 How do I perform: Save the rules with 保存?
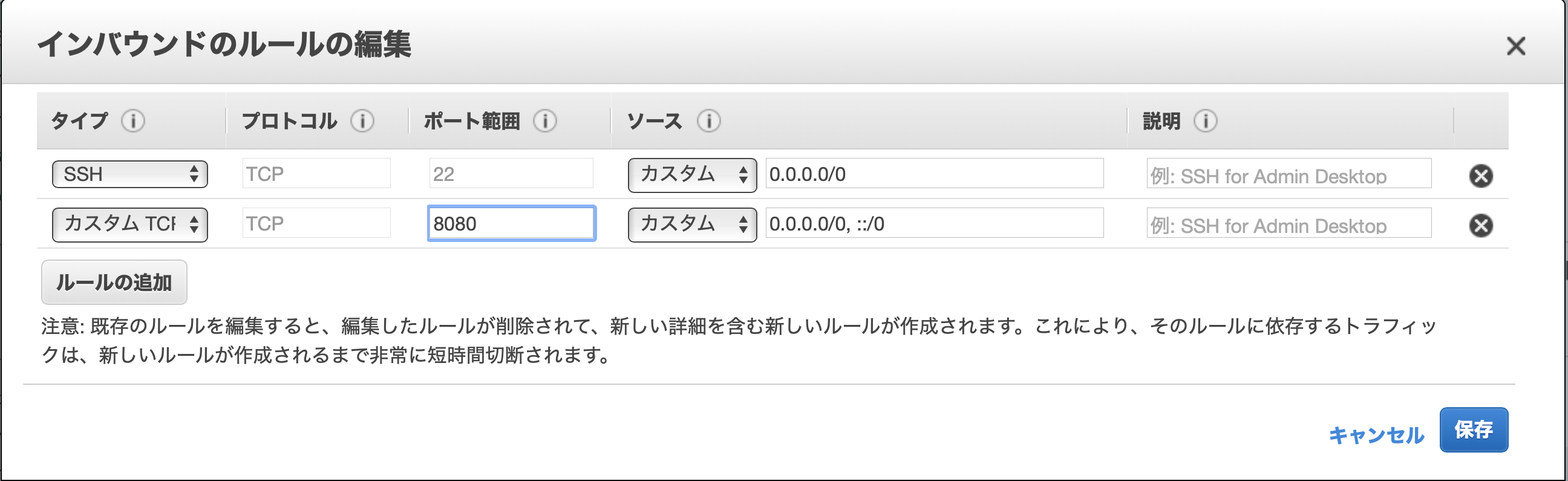click(x=1474, y=430)
